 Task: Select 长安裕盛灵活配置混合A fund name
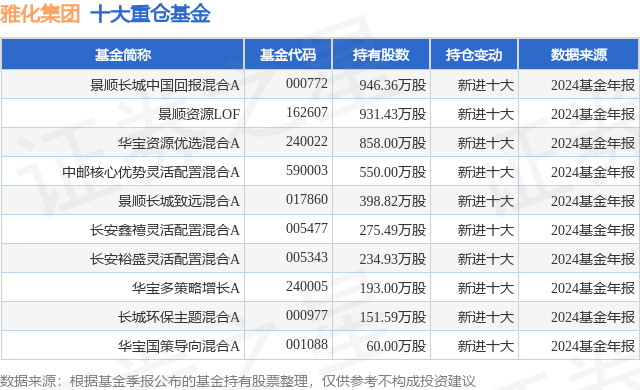[165, 259]
